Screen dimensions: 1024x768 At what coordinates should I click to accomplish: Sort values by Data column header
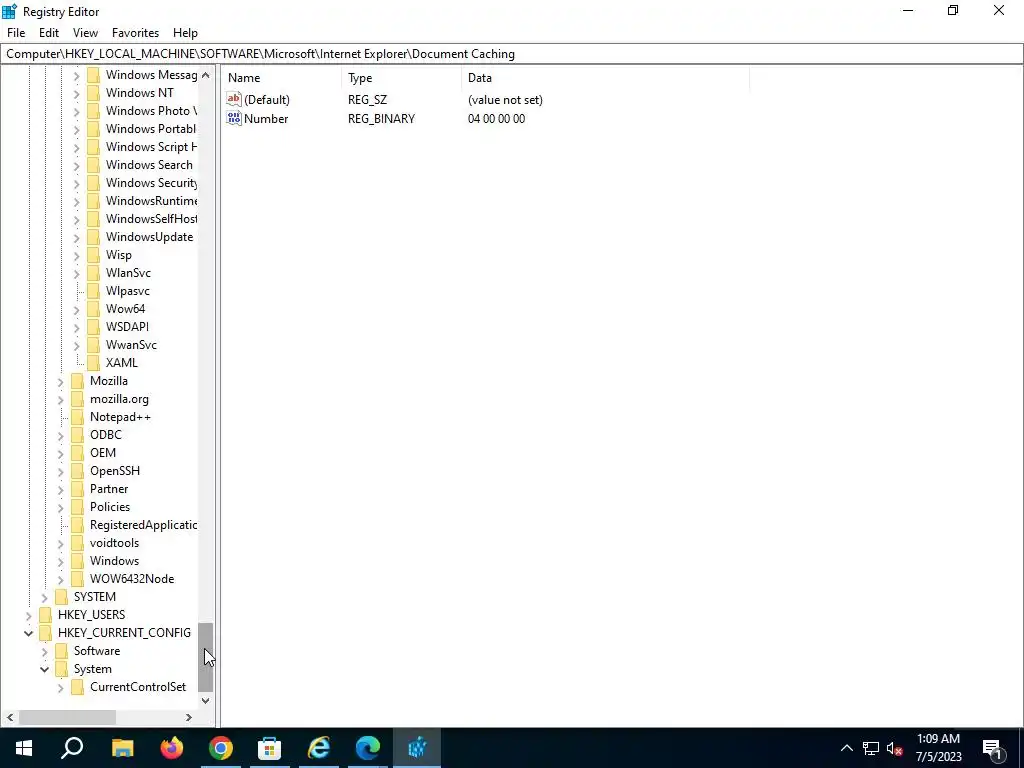(605, 78)
